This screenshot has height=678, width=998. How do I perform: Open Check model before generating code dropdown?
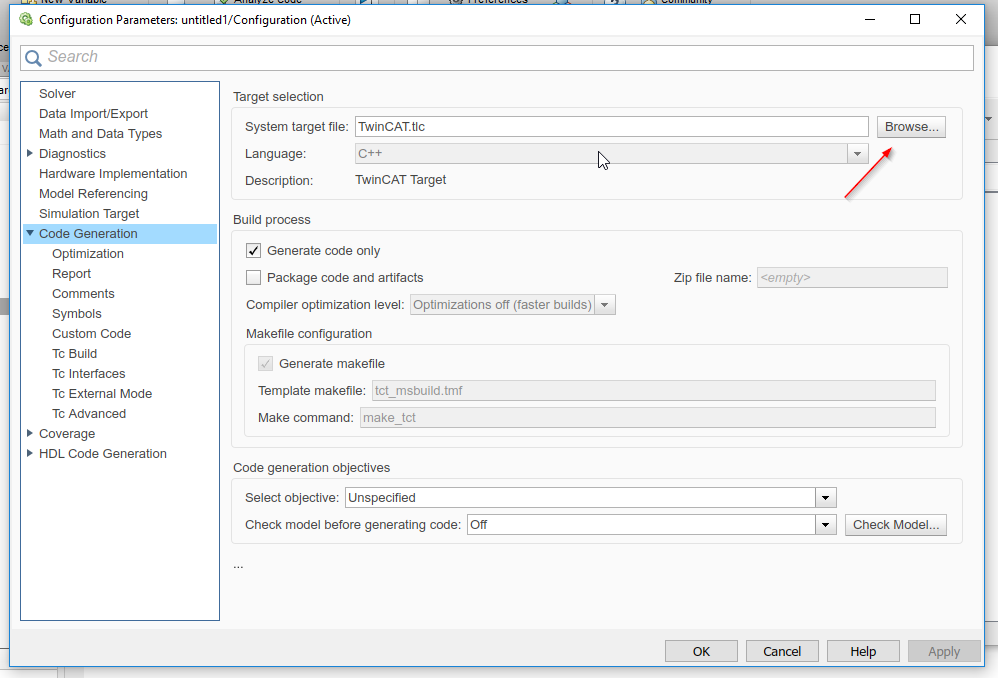pos(826,525)
